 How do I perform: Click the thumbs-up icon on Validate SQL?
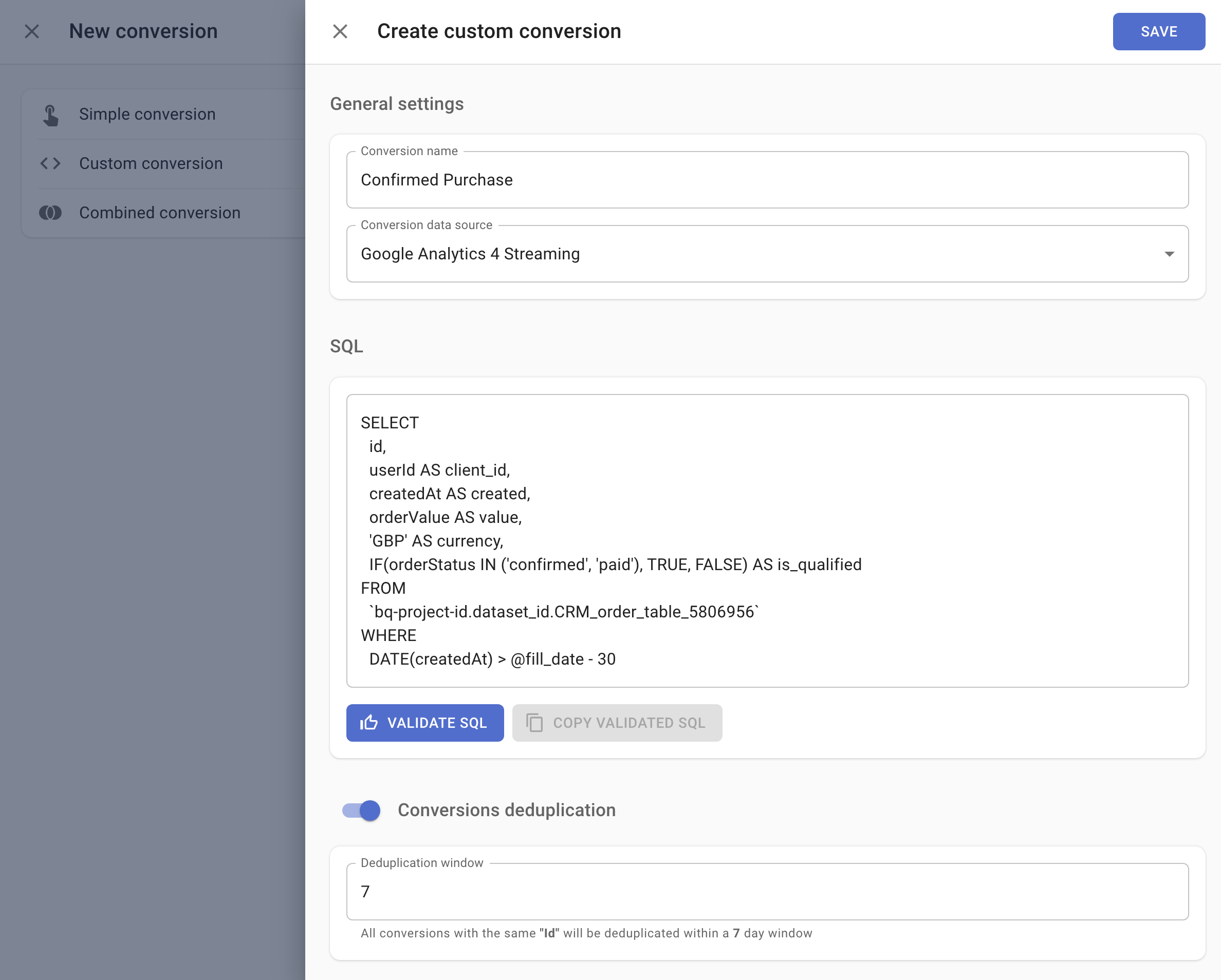click(368, 722)
